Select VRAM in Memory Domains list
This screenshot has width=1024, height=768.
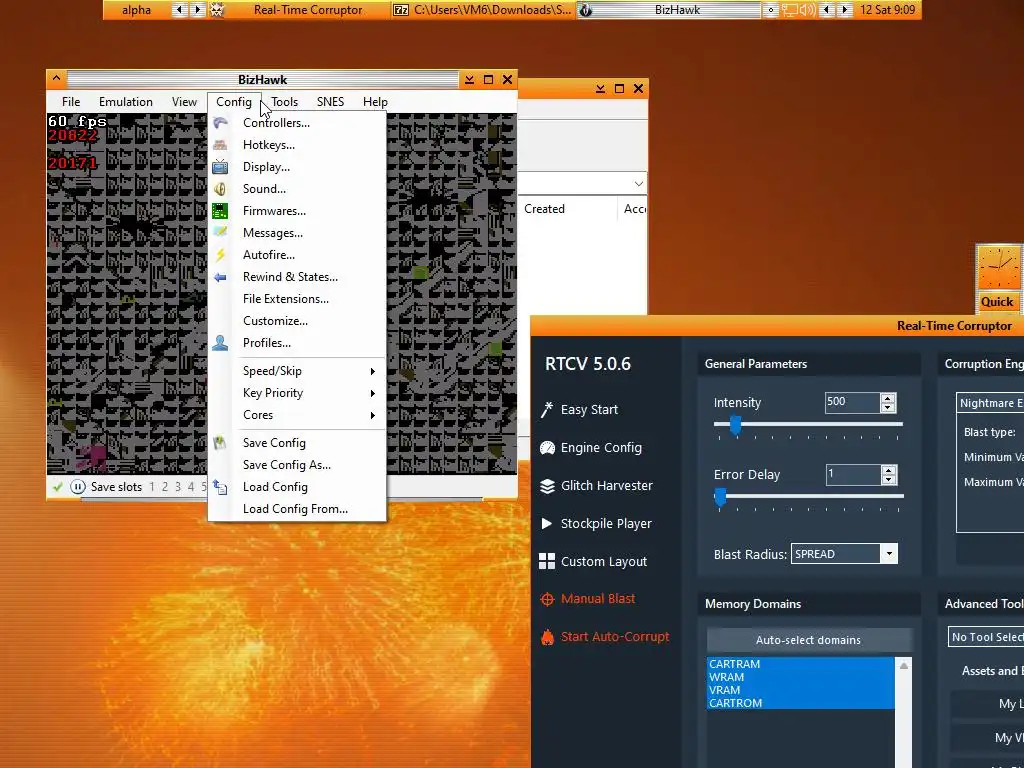click(801, 690)
